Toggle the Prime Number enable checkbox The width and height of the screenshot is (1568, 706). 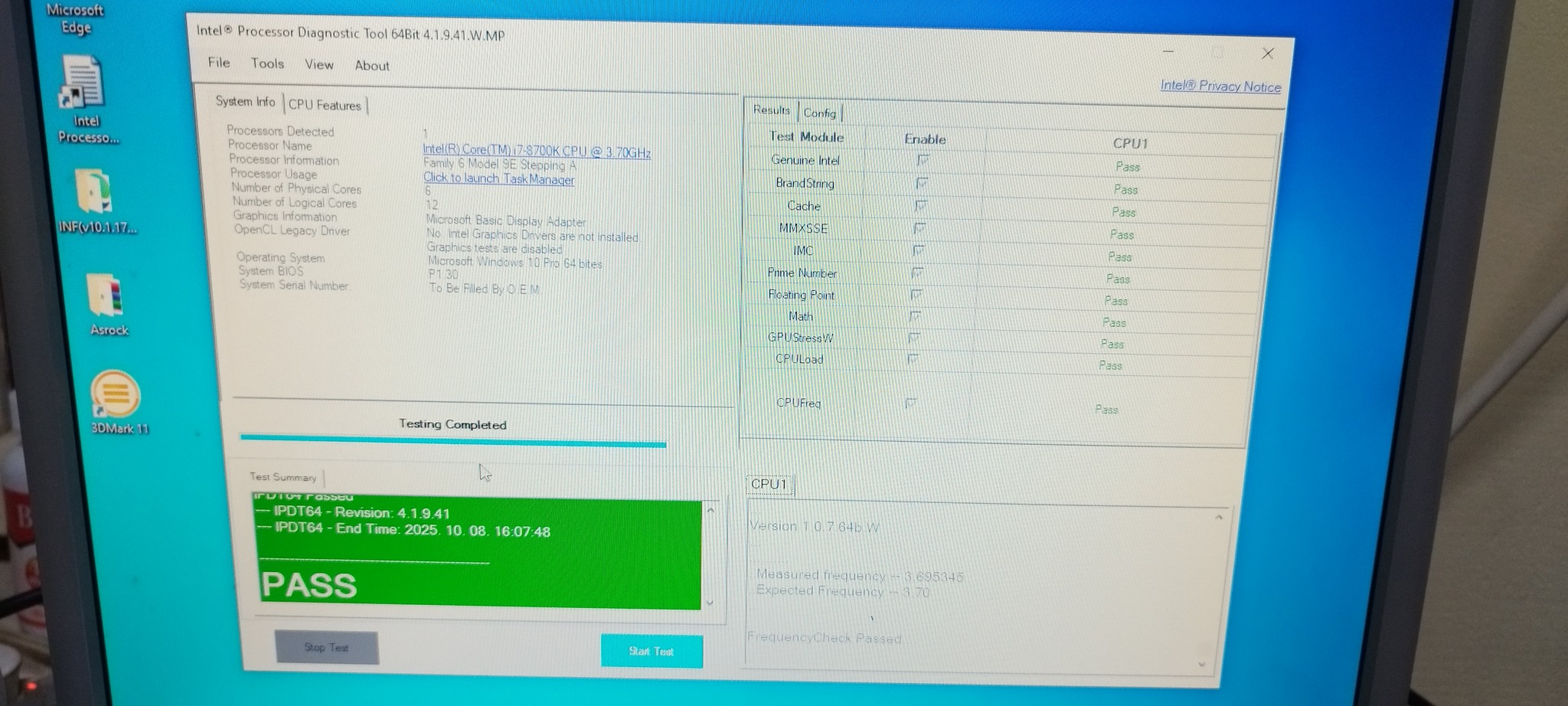[x=917, y=273]
